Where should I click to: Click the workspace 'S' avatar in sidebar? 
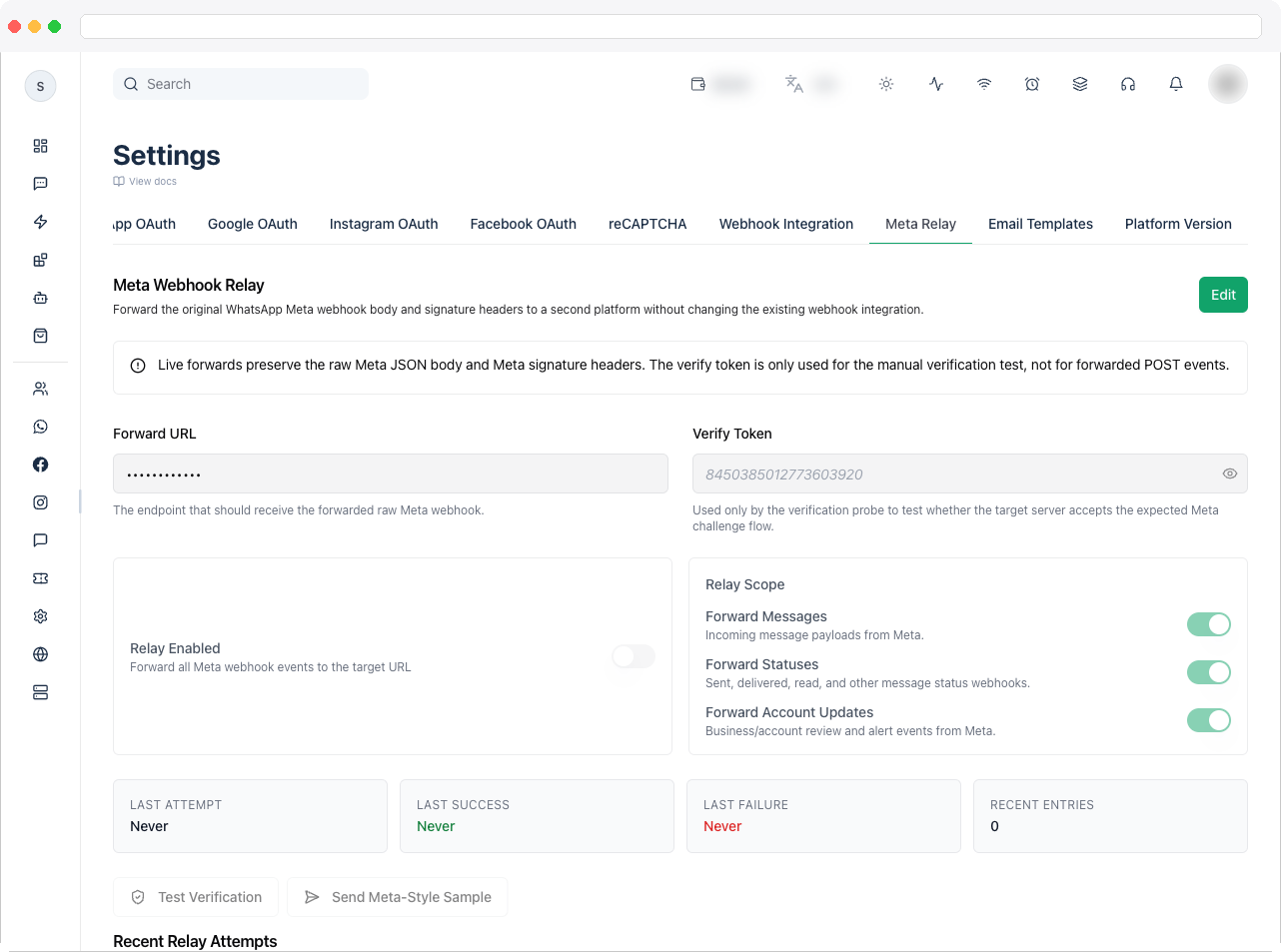pos(40,86)
